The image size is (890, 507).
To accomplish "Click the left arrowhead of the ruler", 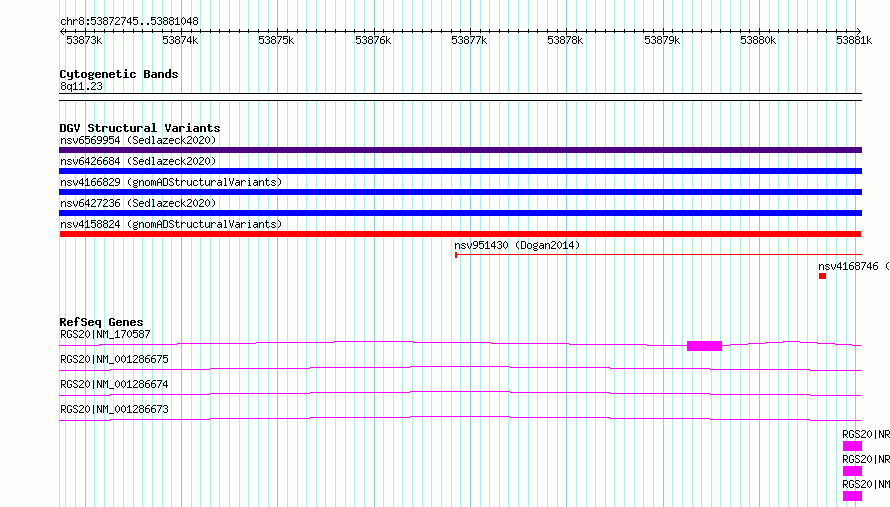I will pos(62,31).
